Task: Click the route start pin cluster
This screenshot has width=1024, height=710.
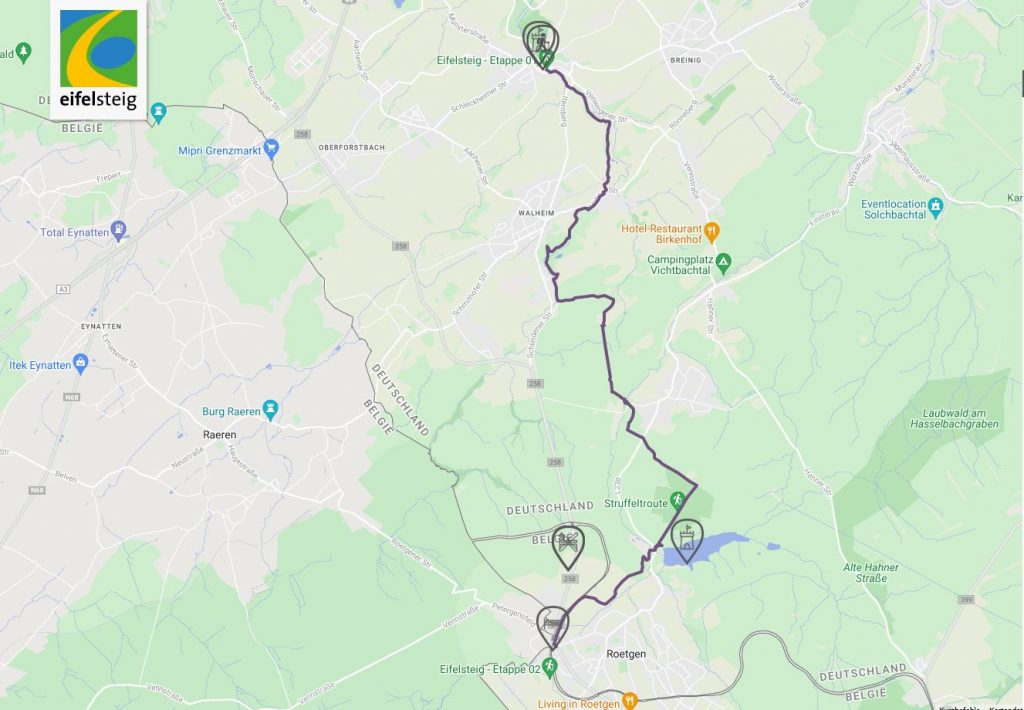Action: tap(541, 42)
